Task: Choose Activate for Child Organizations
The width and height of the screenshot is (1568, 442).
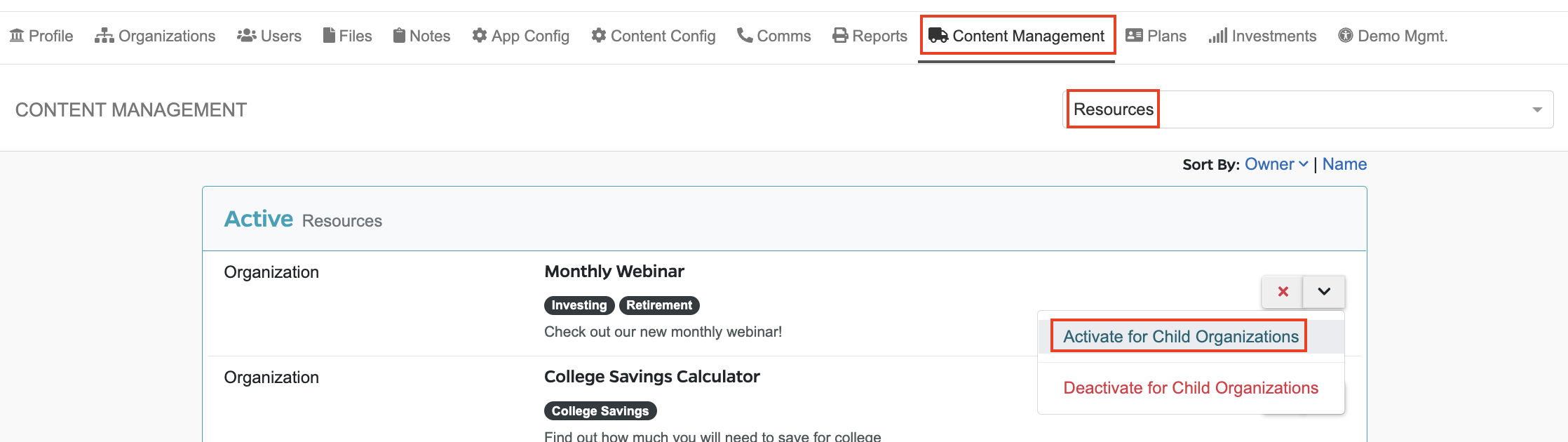Action: point(1179,336)
